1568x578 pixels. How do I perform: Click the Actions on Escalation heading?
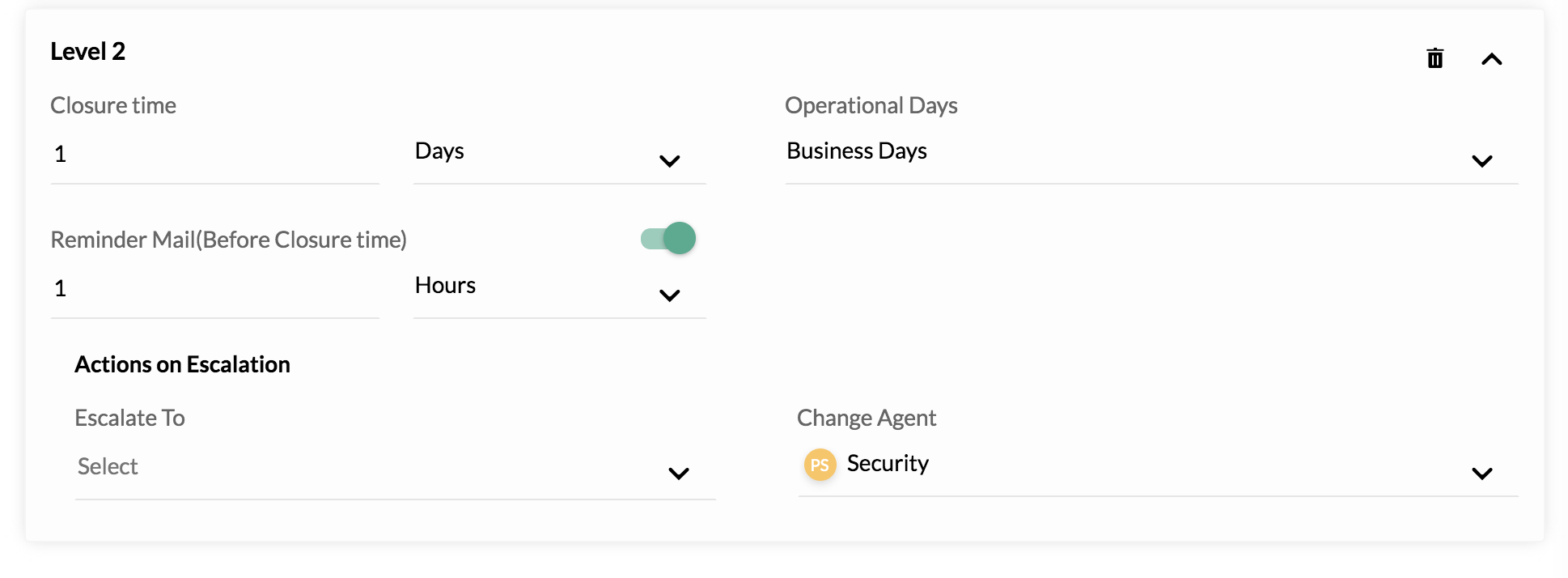182,364
